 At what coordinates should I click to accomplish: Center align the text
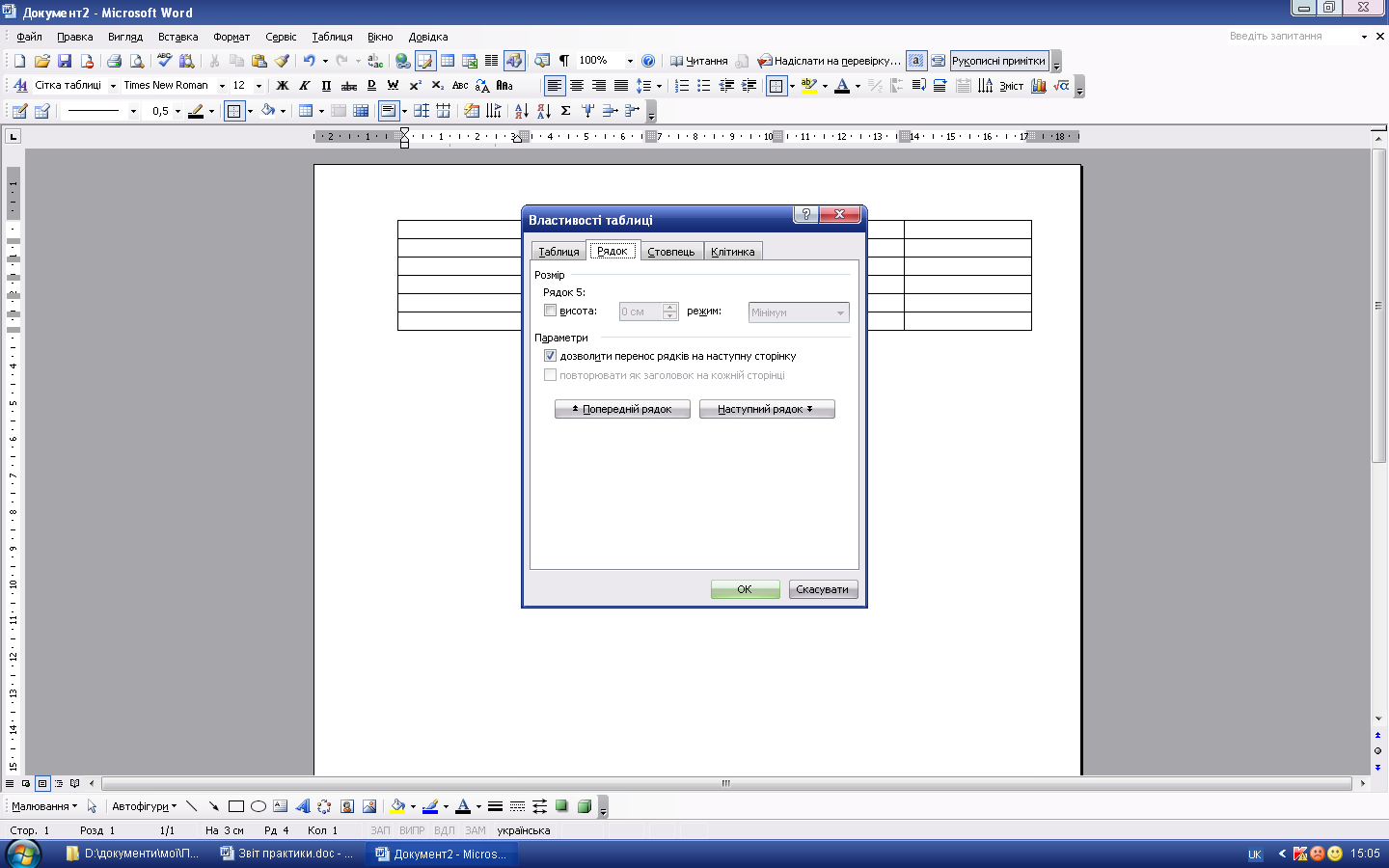point(577,86)
